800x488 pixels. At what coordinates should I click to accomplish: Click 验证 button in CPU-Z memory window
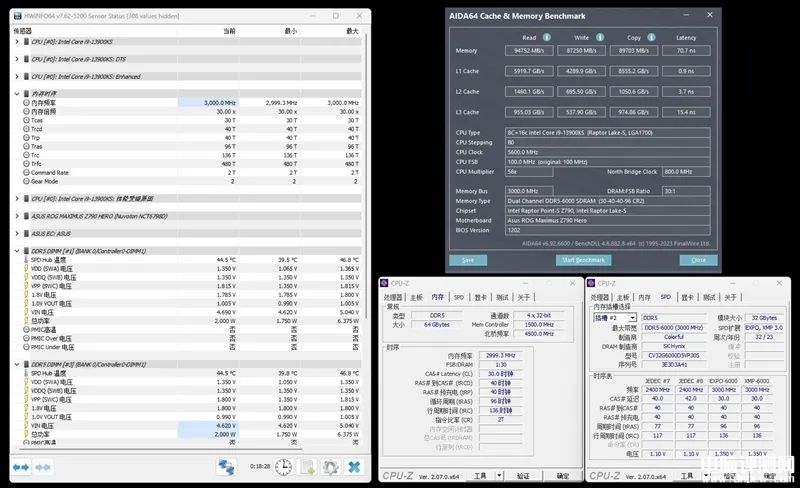pos(523,476)
